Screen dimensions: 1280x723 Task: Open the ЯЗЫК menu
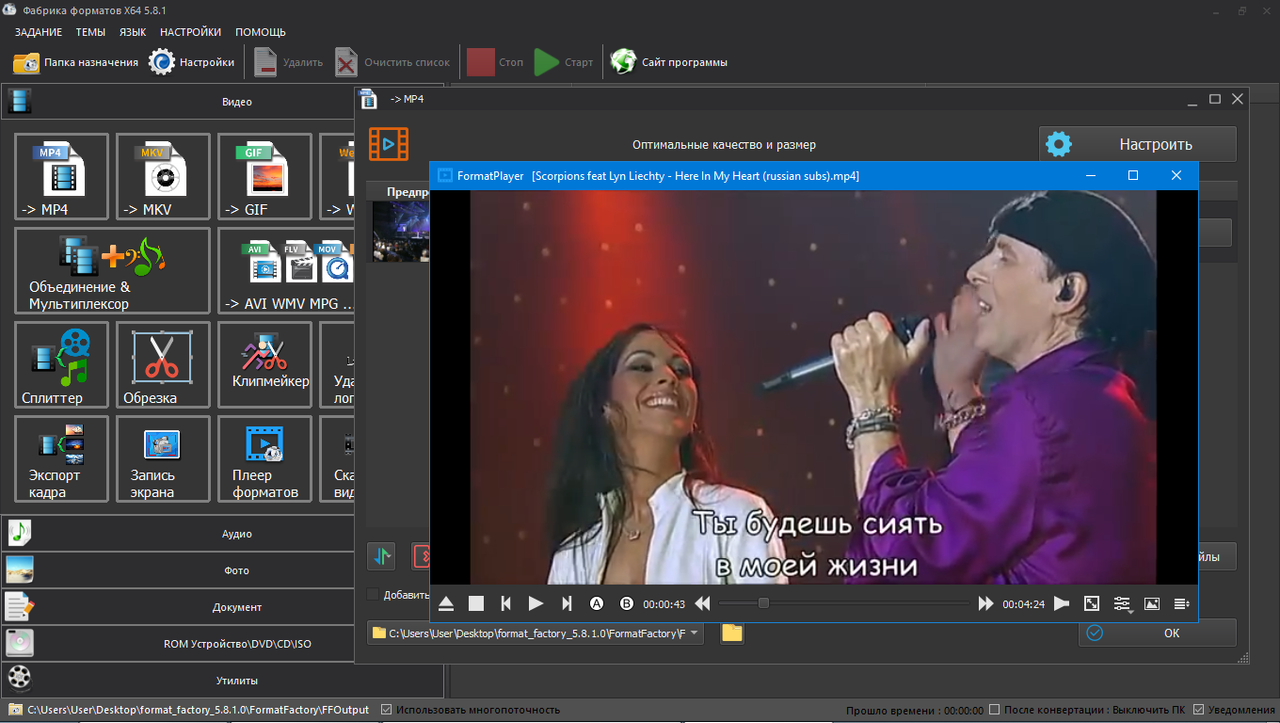[133, 32]
